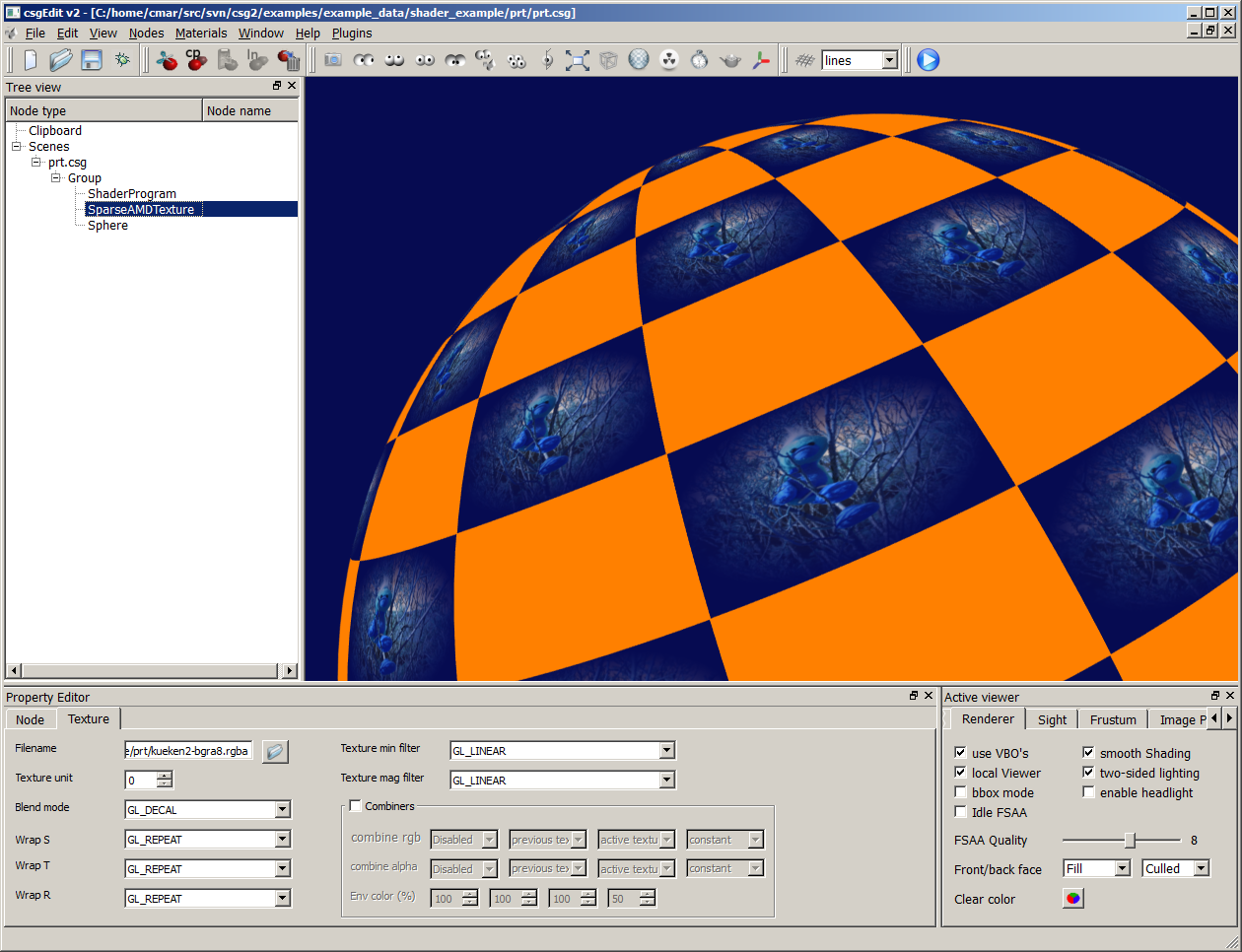Open the Texture min filter dropdown
The width and height of the screenshot is (1242, 952).
666,751
